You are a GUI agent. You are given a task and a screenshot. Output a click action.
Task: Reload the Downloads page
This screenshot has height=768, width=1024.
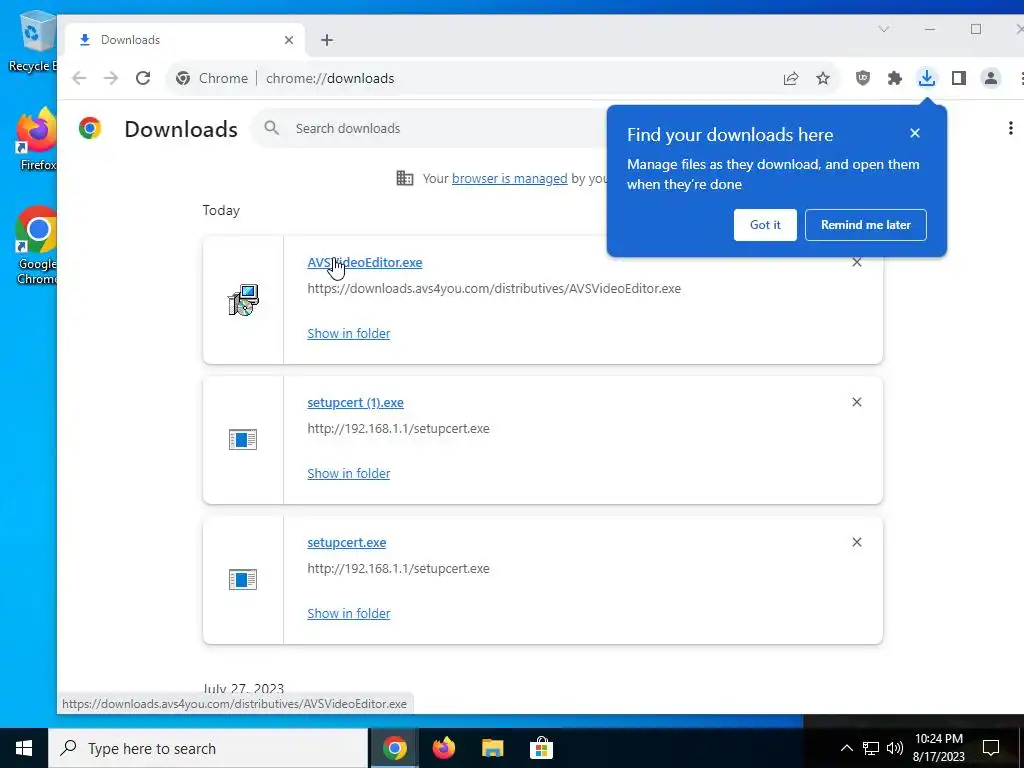tap(143, 78)
